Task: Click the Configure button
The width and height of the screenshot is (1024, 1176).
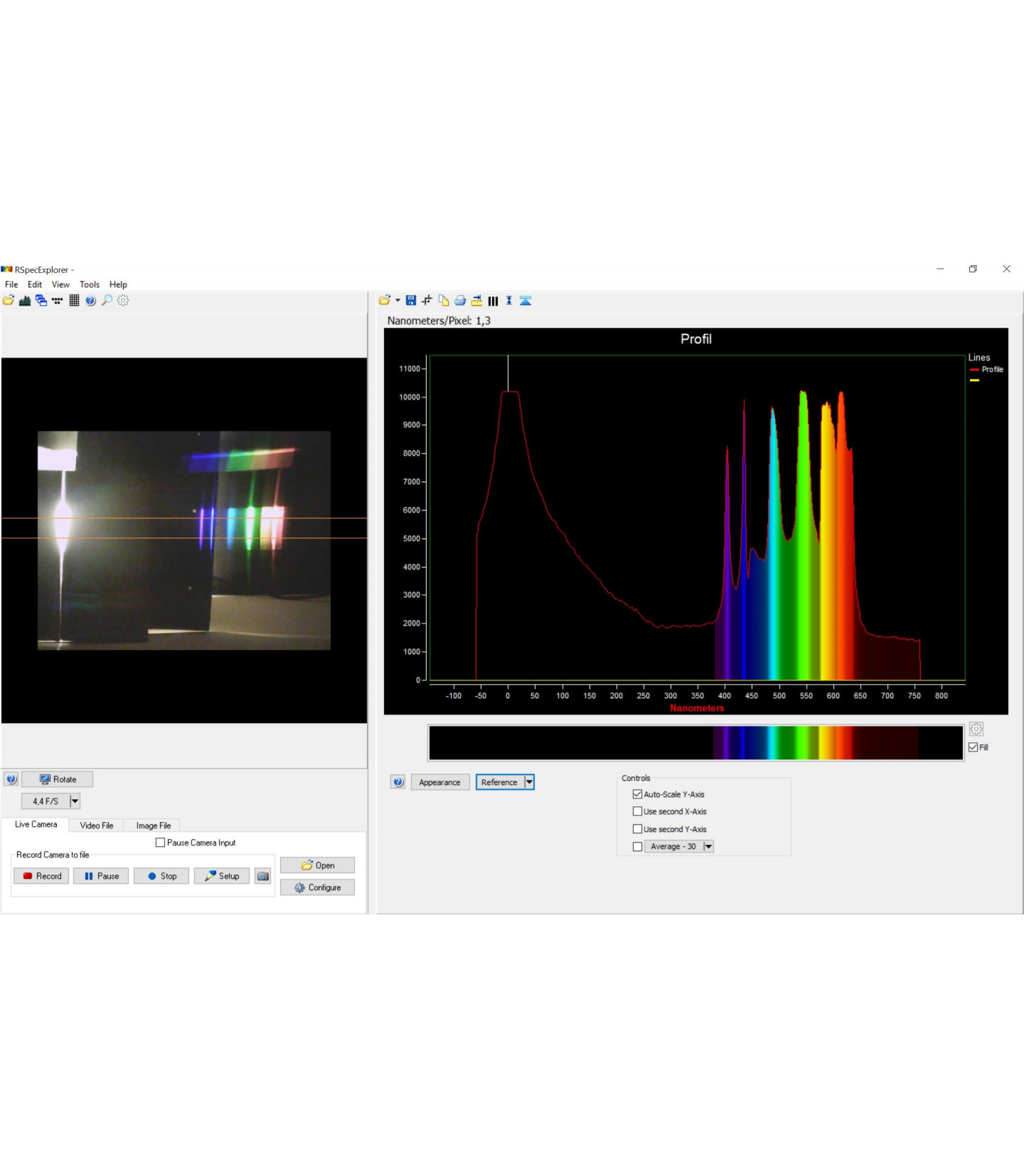Action: click(317, 887)
